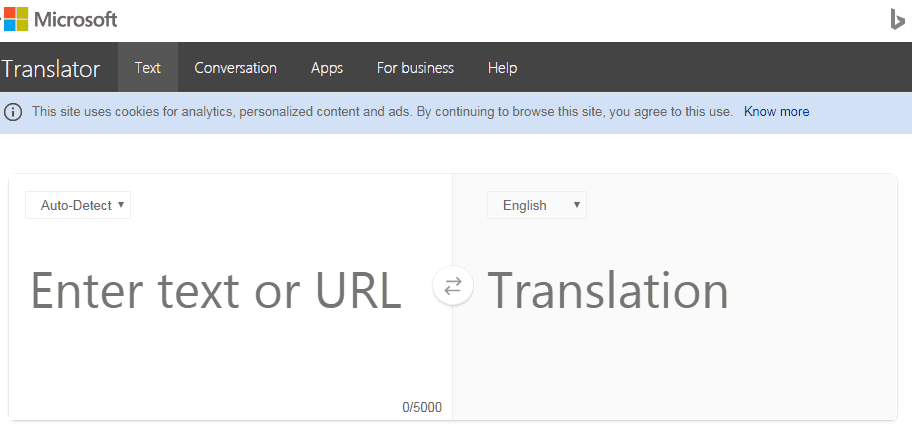Focus the Enter text or URL field
Image resolution: width=912 pixels, height=434 pixels.
(231, 297)
